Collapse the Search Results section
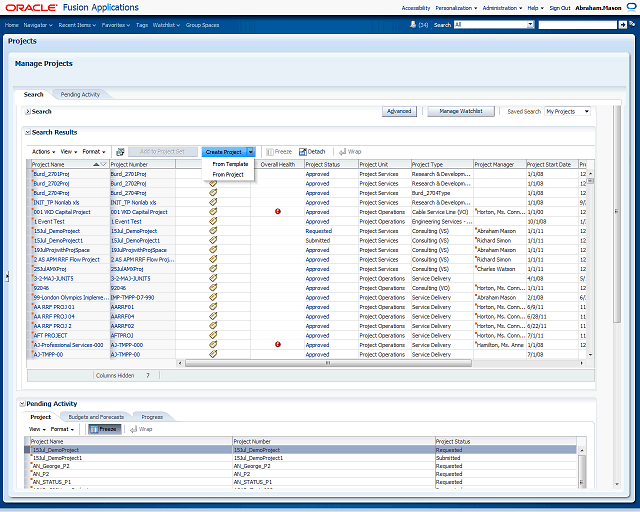640x512 pixels. 28,132
